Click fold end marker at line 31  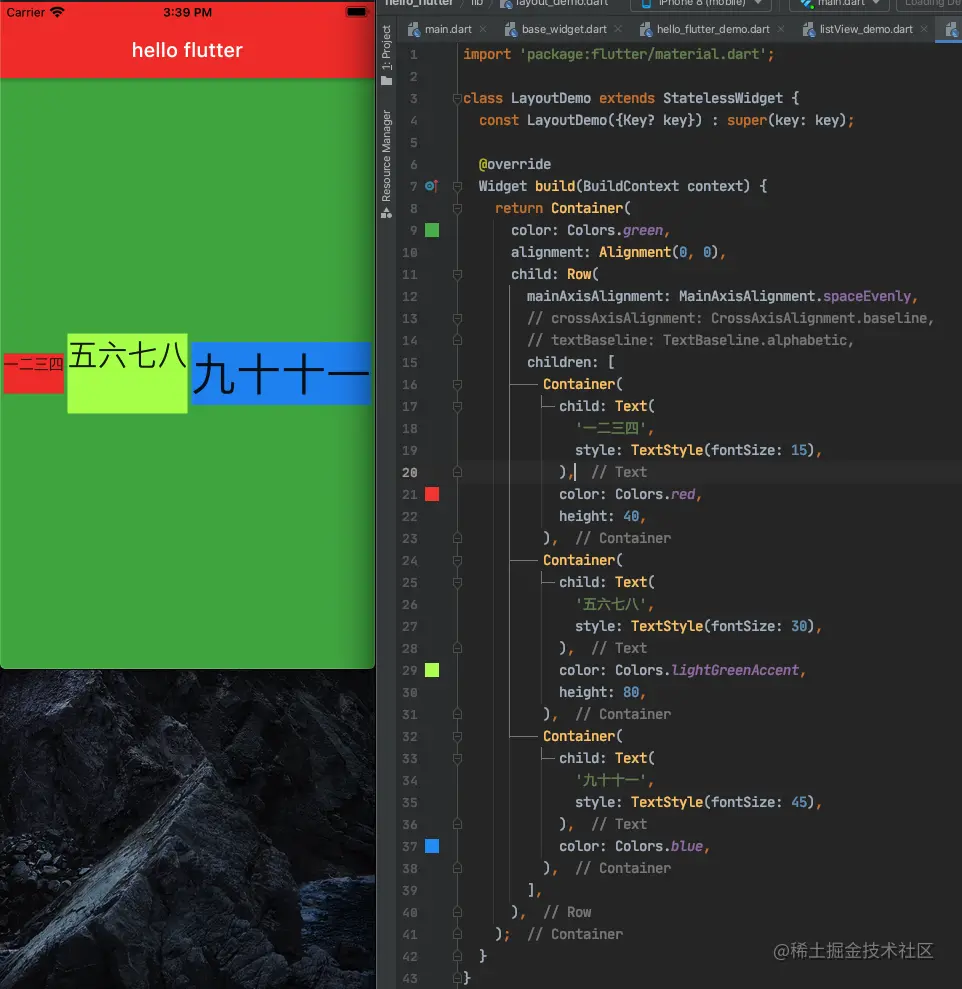click(457, 714)
